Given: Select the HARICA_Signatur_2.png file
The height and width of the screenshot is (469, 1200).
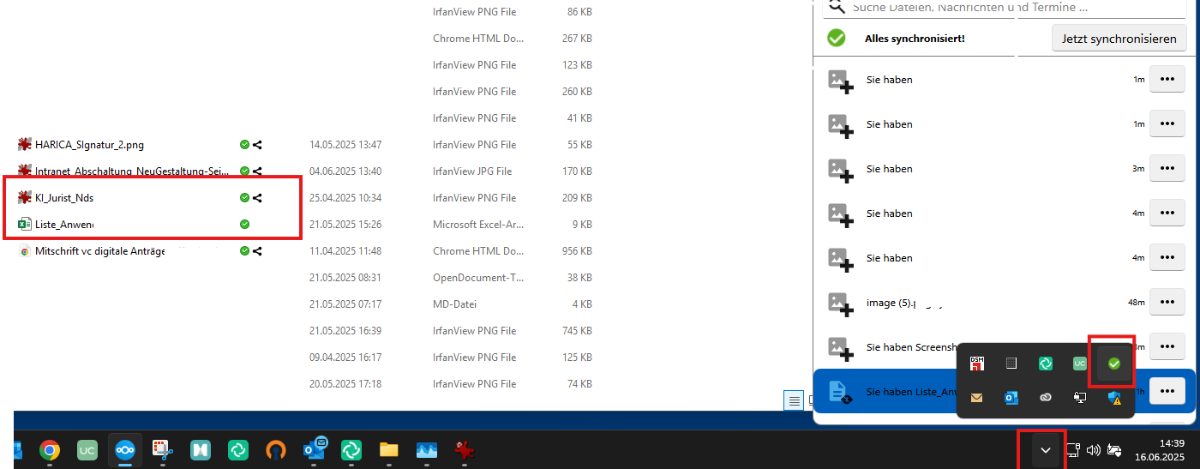Looking at the screenshot, I should tap(88, 145).
